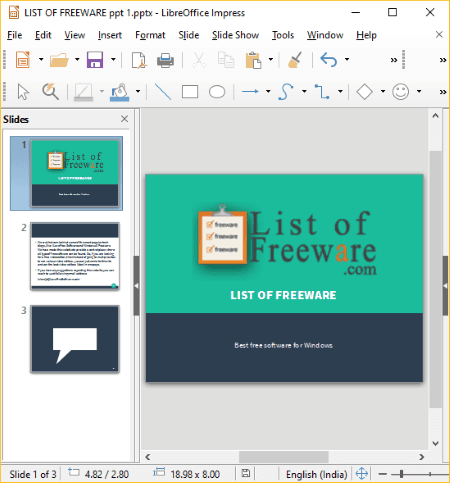Screen dimensions: 450x483
Task: Open the View menu
Action: tap(75, 35)
